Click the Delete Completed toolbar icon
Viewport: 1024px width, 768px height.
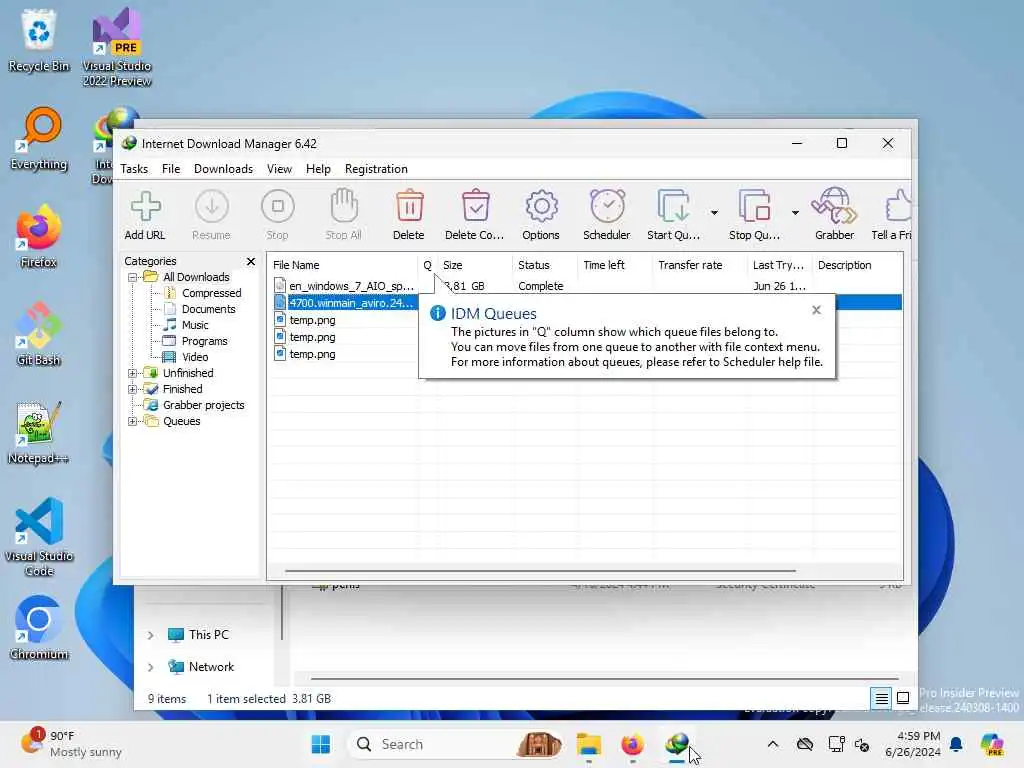[475, 216]
